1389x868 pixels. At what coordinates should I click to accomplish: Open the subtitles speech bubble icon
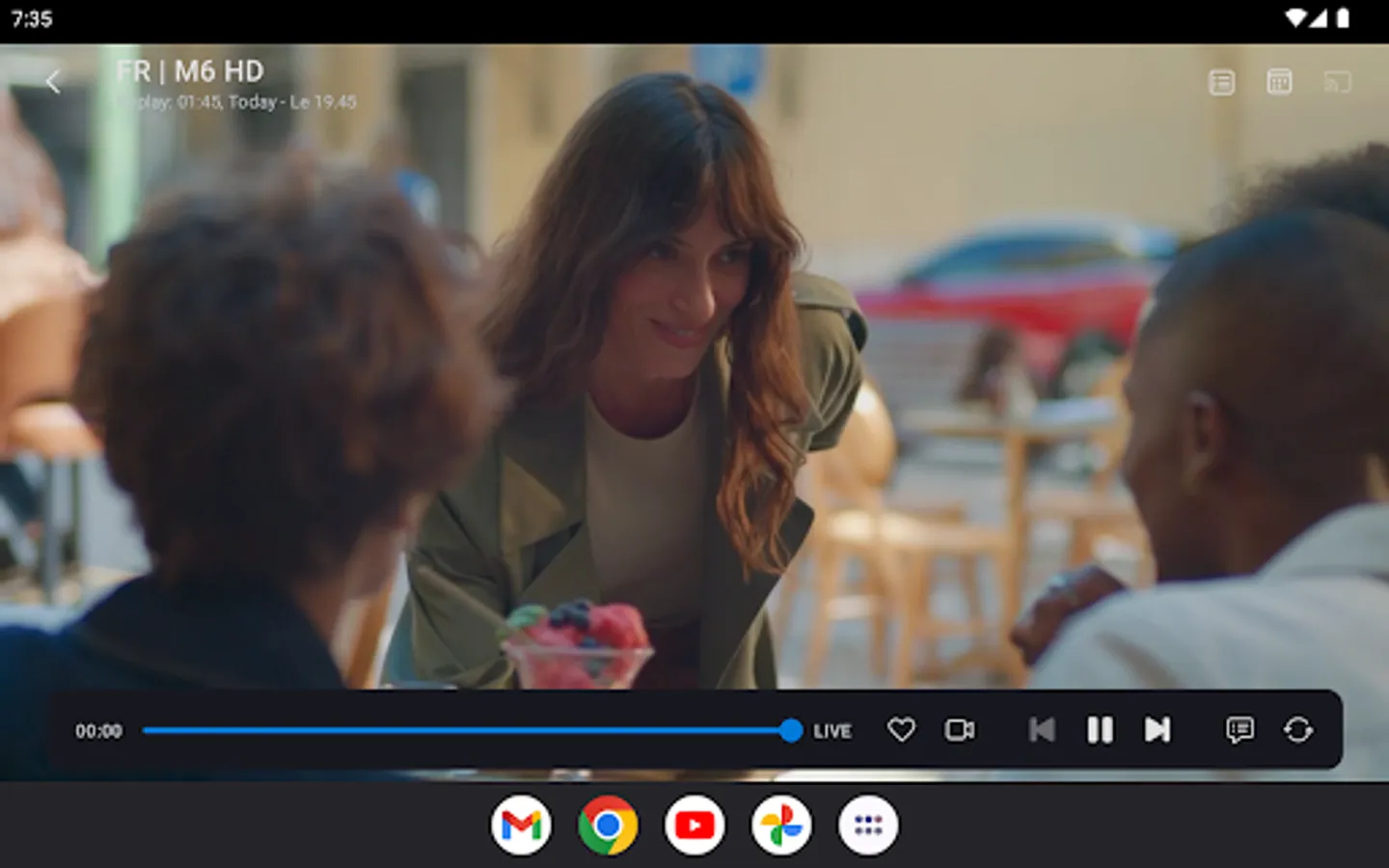click(1239, 730)
